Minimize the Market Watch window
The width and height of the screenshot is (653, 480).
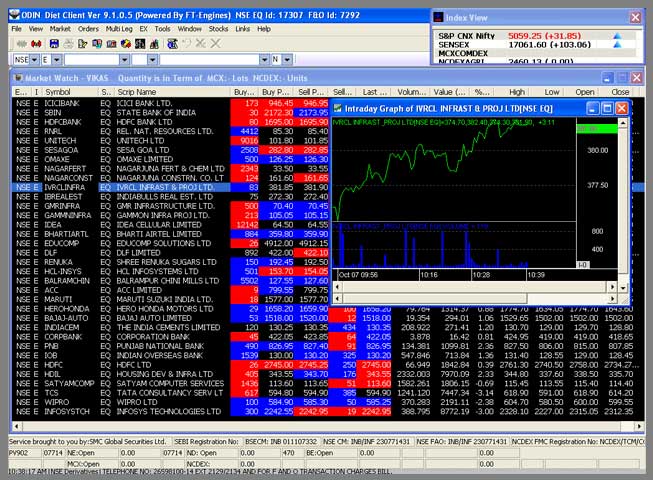tap(608, 78)
